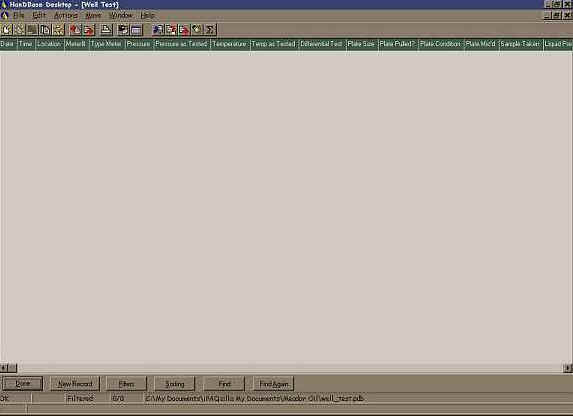Select the Time column header
Screen dimensions: 573x416
(26, 44)
